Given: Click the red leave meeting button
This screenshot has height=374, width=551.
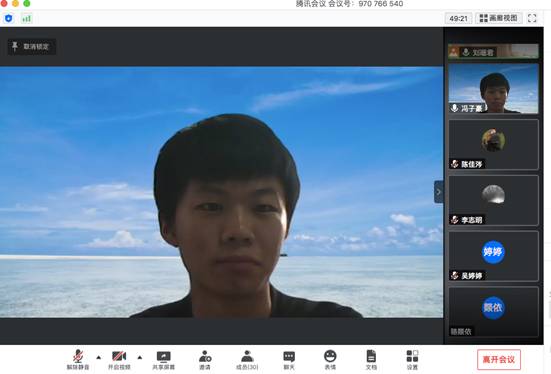Looking at the screenshot, I should pyautogui.click(x=499, y=359).
